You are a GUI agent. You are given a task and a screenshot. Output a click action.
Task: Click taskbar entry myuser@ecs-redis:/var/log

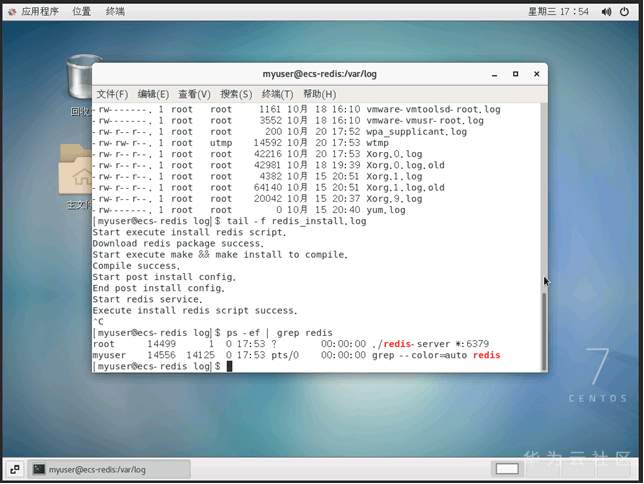(x=109, y=469)
